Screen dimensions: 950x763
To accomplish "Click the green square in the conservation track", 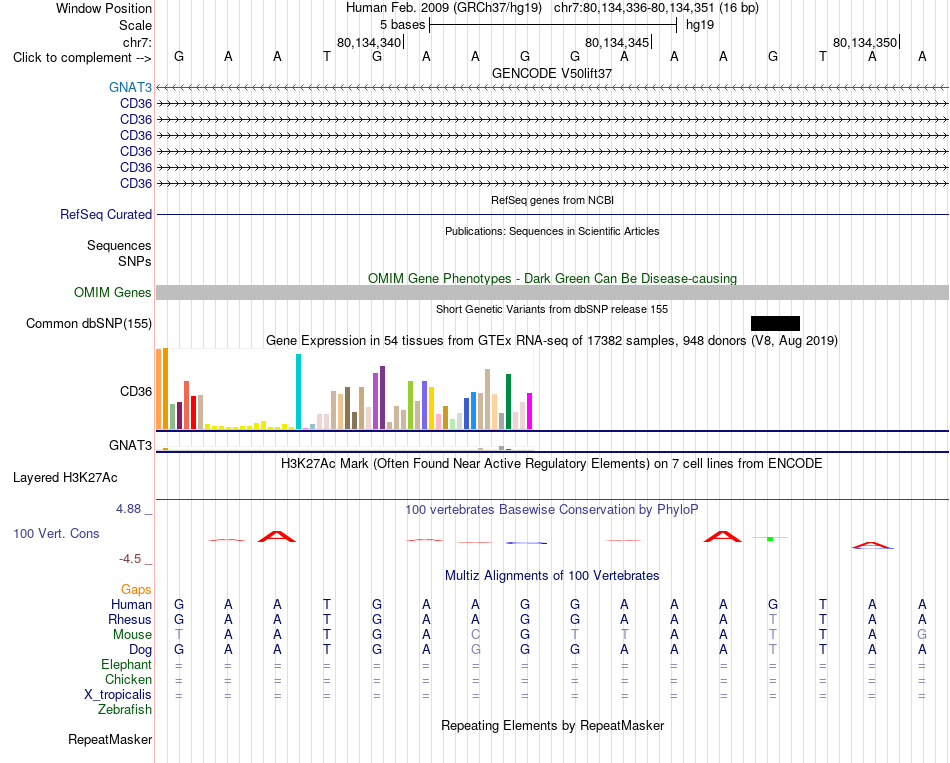I will click(770, 538).
